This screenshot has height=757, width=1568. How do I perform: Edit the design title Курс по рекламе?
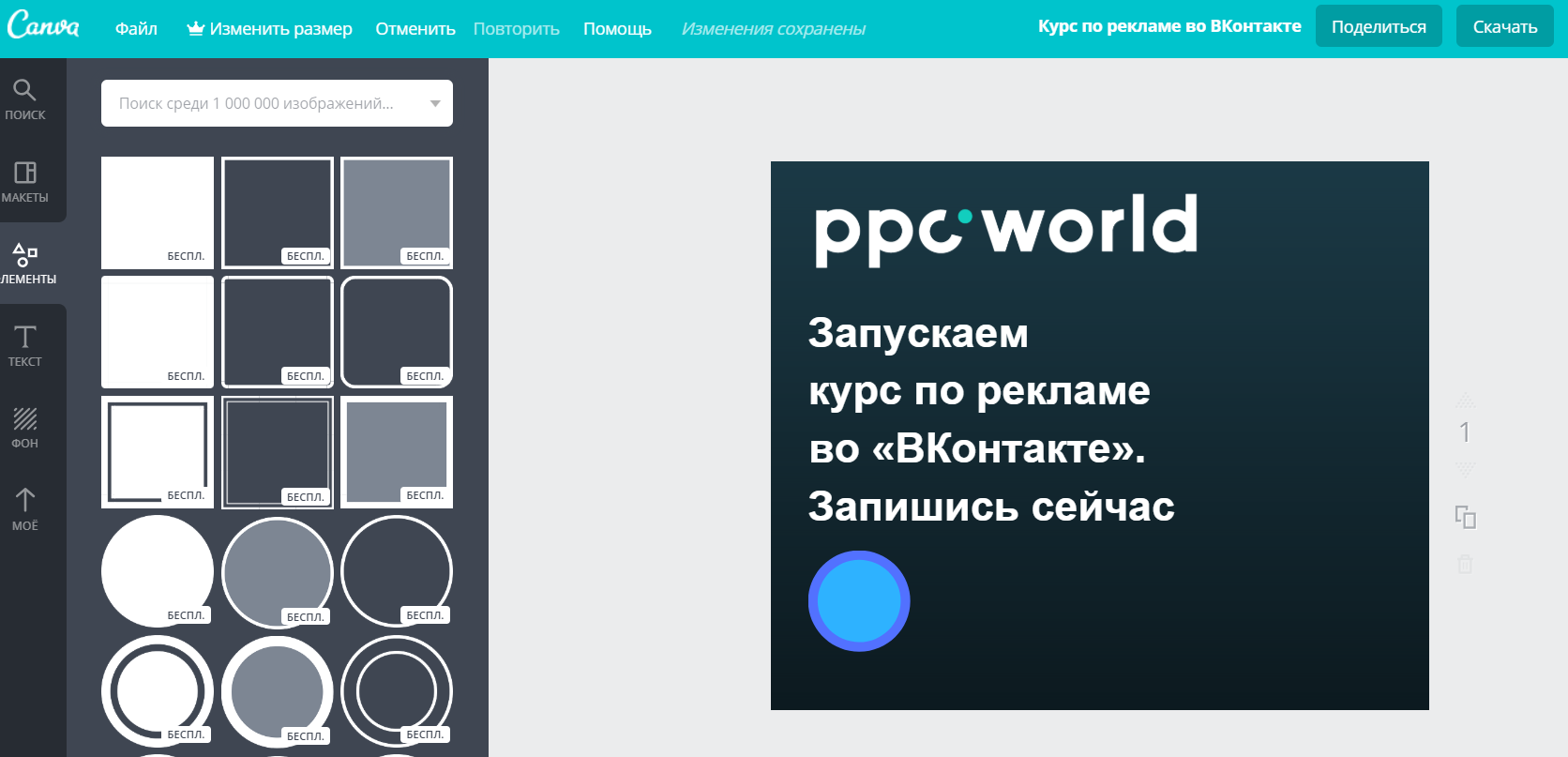click(x=1168, y=26)
